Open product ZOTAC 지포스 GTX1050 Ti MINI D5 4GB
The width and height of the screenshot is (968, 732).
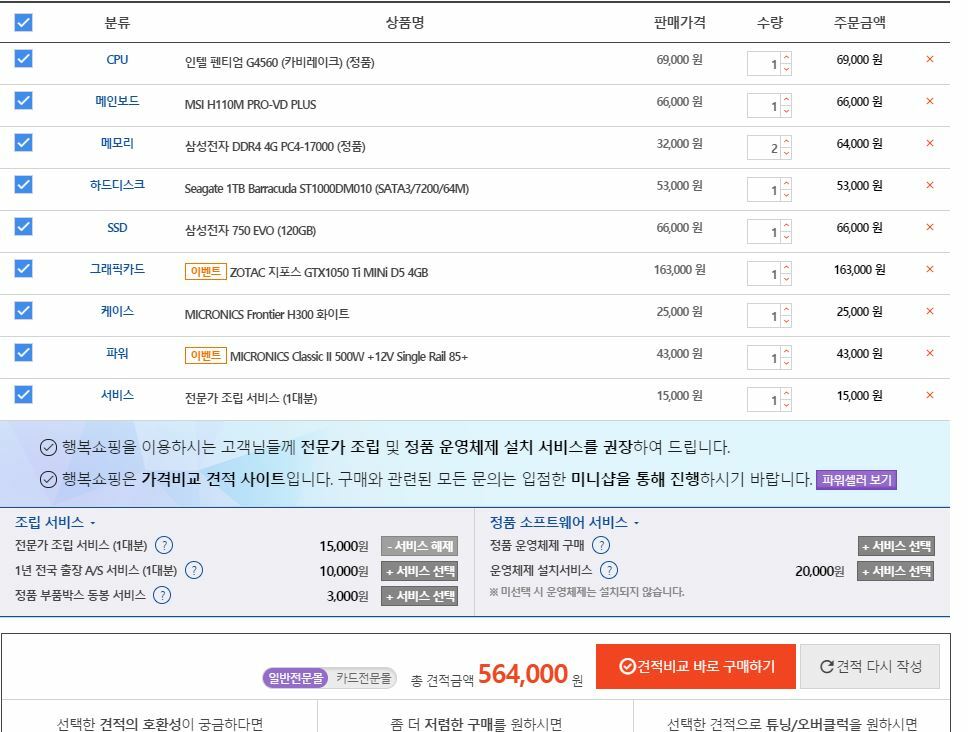coord(329,272)
